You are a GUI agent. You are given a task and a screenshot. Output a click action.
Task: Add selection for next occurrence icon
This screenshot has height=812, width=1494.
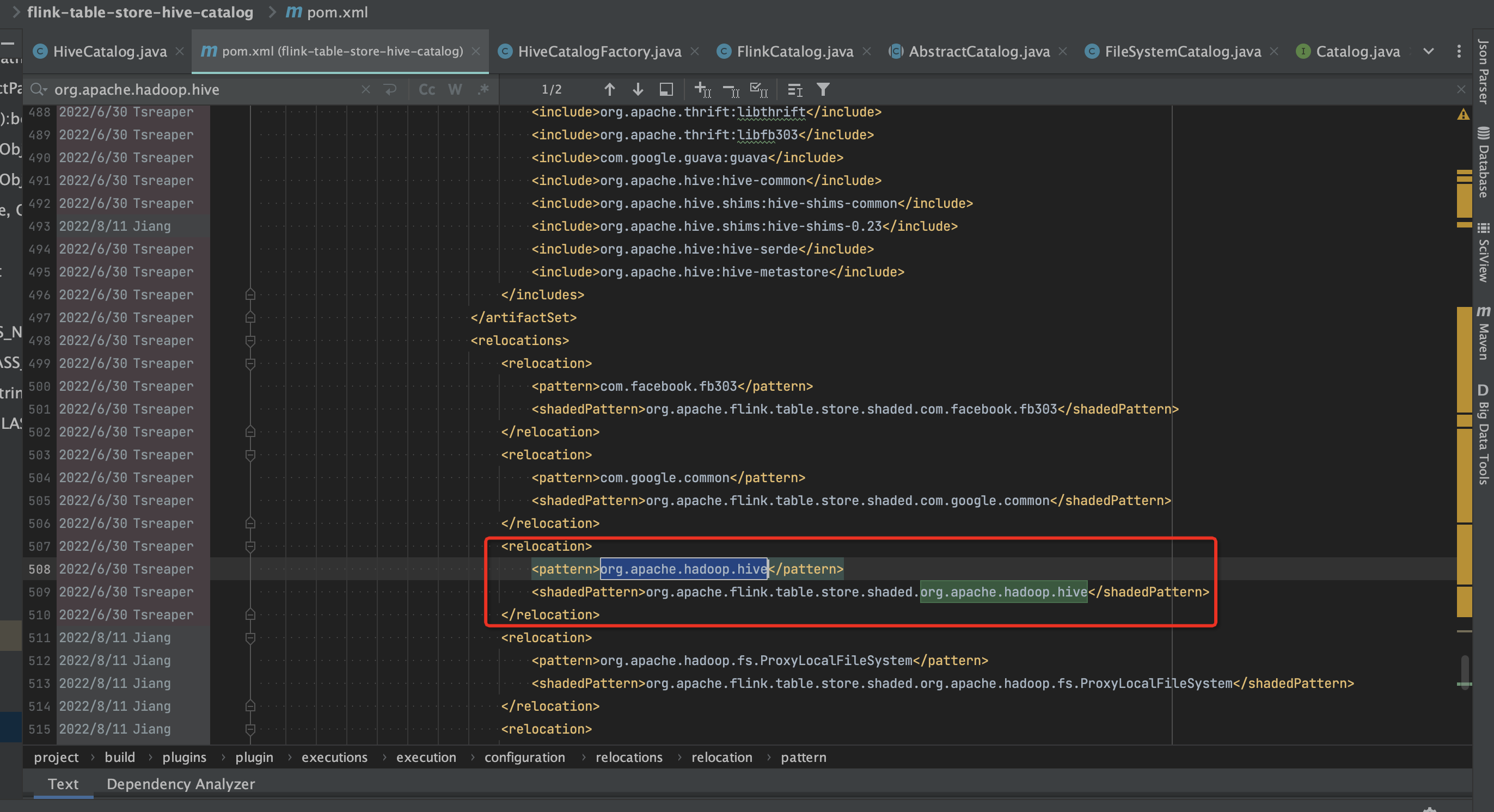(x=702, y=89)
